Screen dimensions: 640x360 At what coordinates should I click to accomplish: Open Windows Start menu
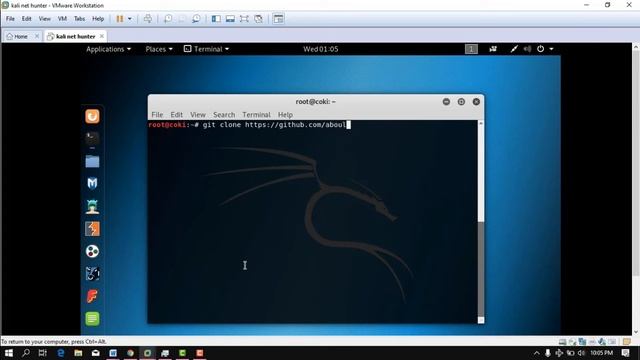tap(9, 353)
